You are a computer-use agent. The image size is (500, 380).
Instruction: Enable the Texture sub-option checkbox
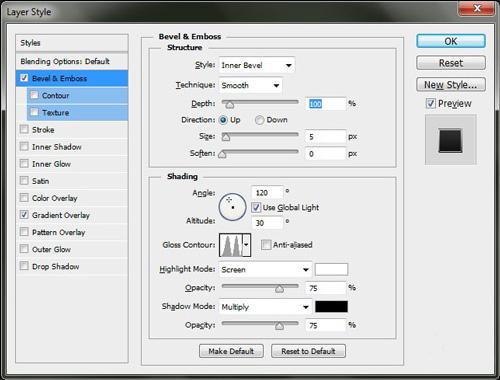(x=34, y=112)
